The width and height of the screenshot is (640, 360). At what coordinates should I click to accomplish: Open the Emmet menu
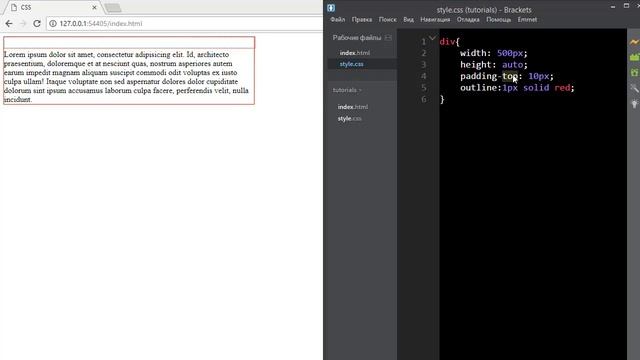coord(527,19)
